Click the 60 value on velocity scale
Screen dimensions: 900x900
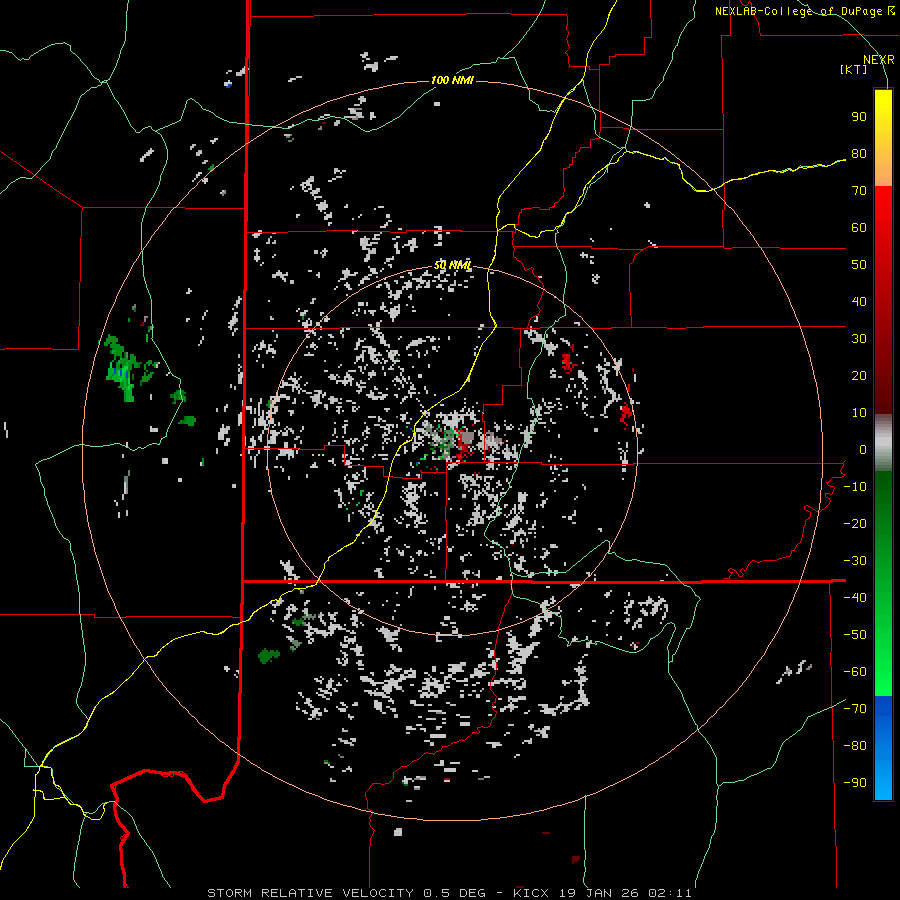pyautogui.click(x=859, y=228)
